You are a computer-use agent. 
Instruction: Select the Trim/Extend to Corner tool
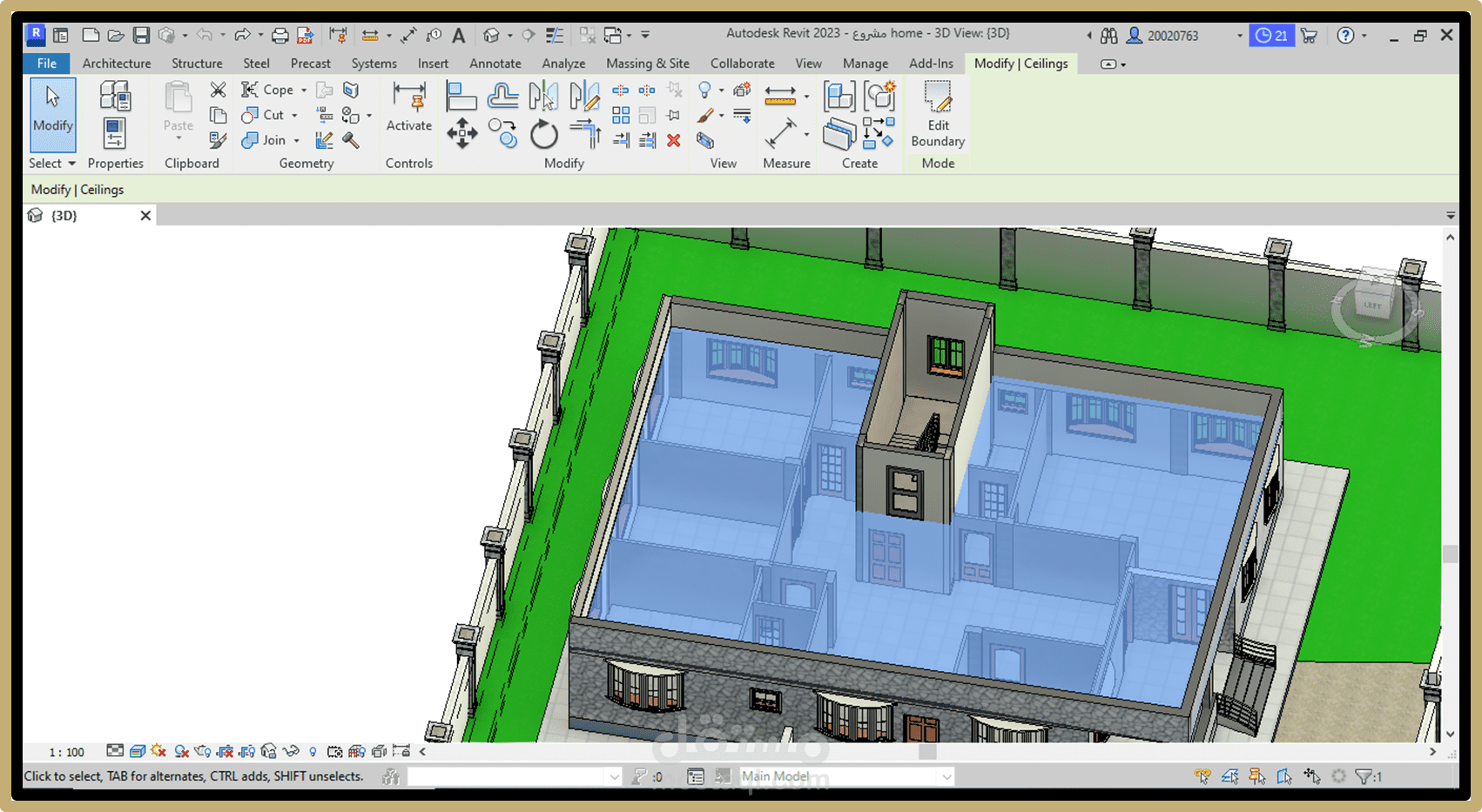(x=585, y=134)
